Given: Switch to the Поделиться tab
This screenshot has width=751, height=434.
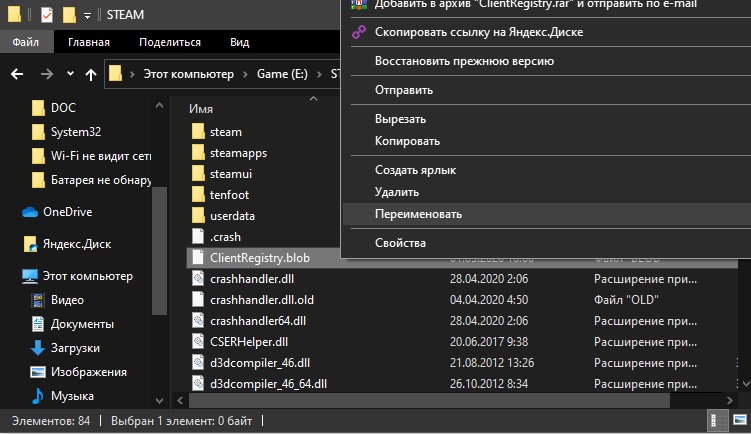Looking at the screenshot, I should (x=170, y=42).
